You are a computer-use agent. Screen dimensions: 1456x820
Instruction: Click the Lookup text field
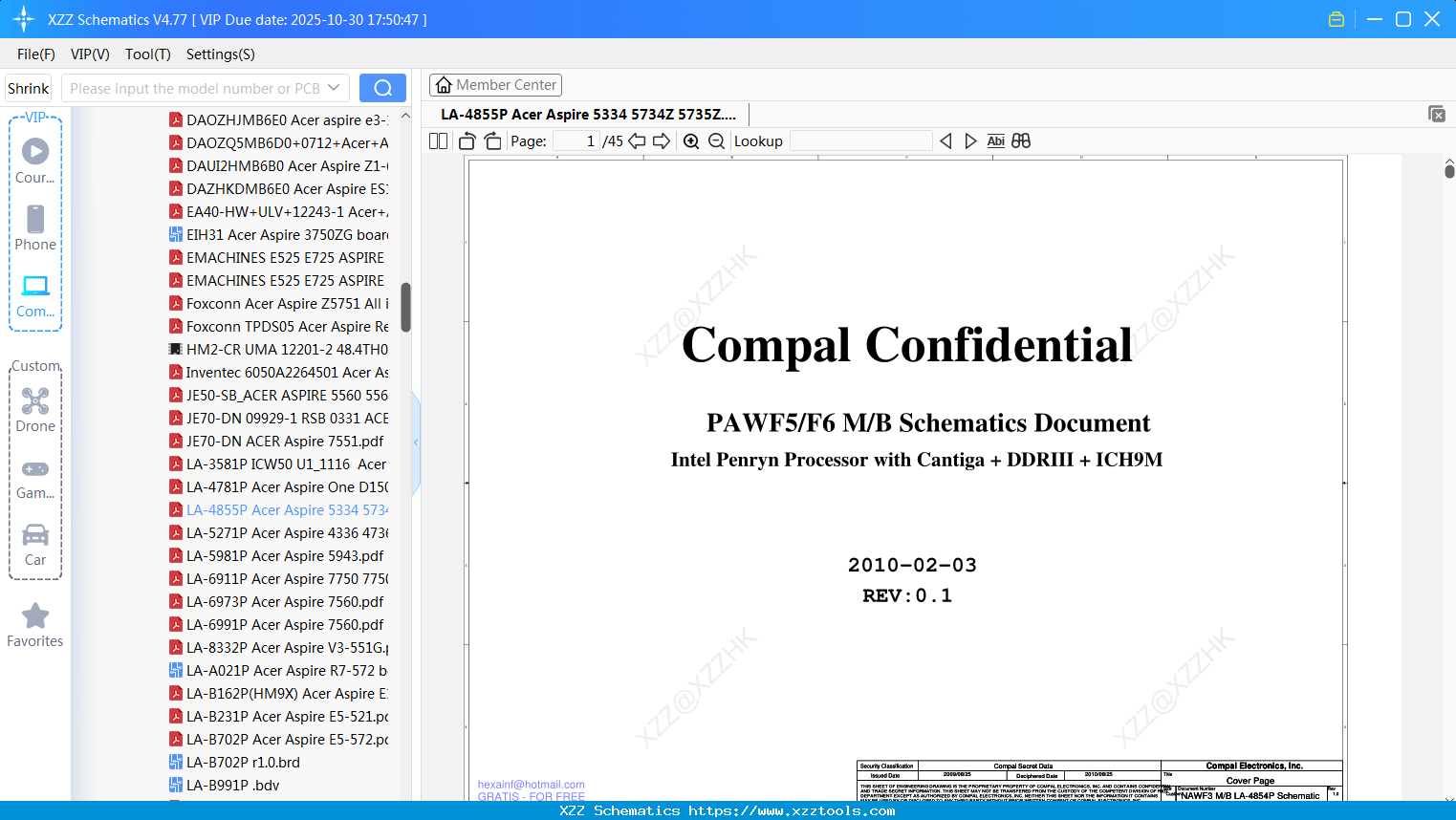point(860,141)
